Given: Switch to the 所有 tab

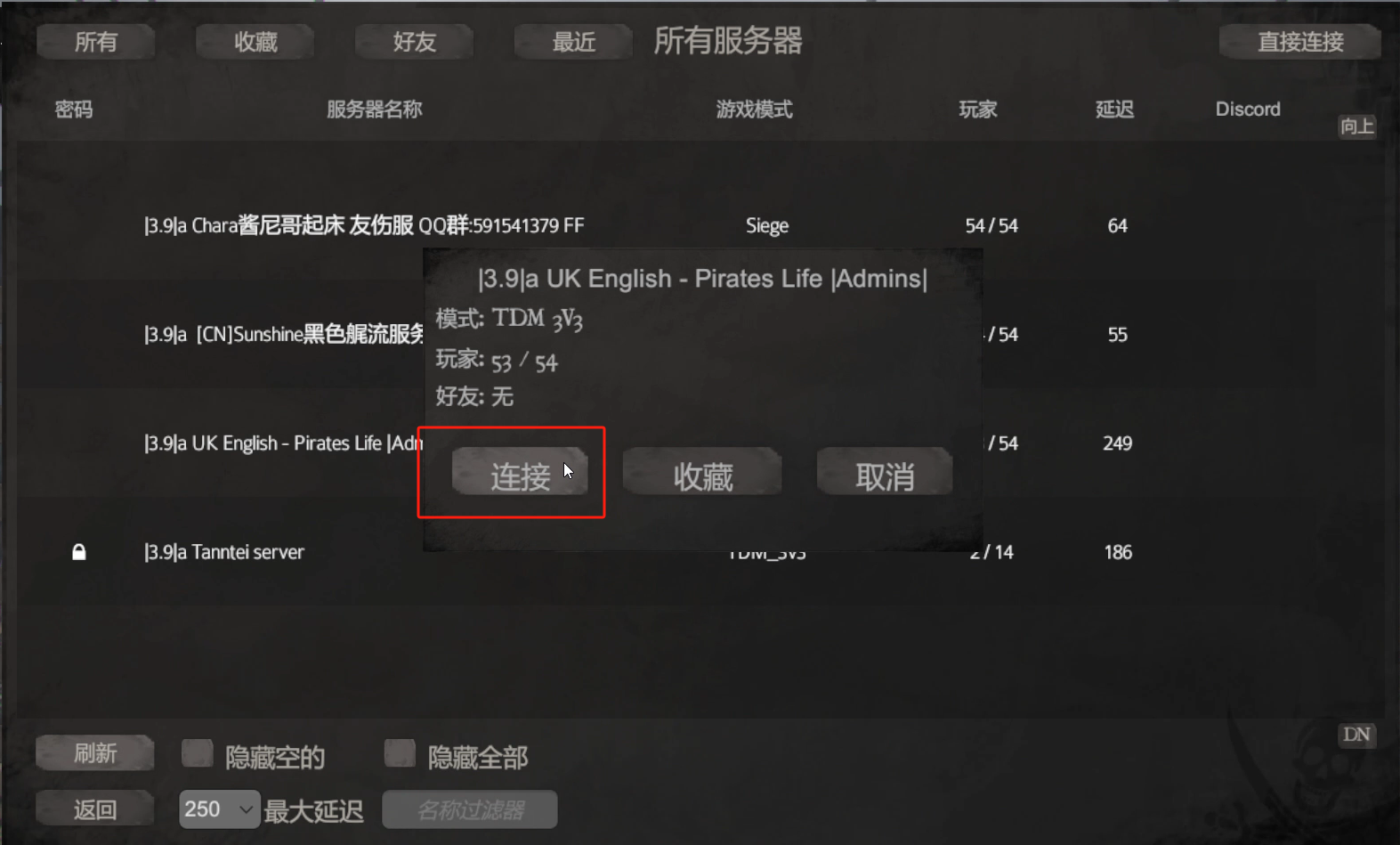Looking at the screenshot, I should [96, 42].
